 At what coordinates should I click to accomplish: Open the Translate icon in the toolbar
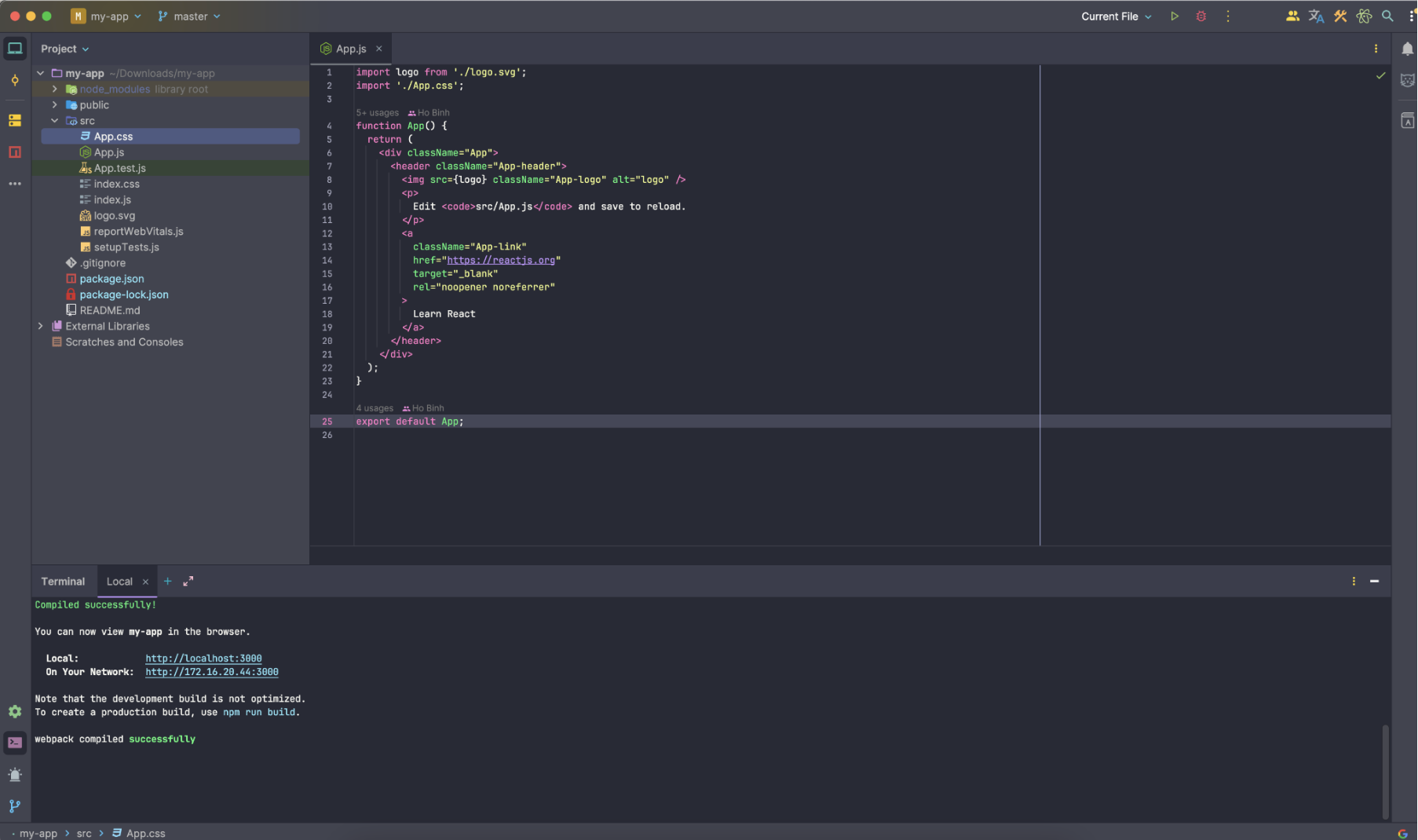(x=1316, y=16)
